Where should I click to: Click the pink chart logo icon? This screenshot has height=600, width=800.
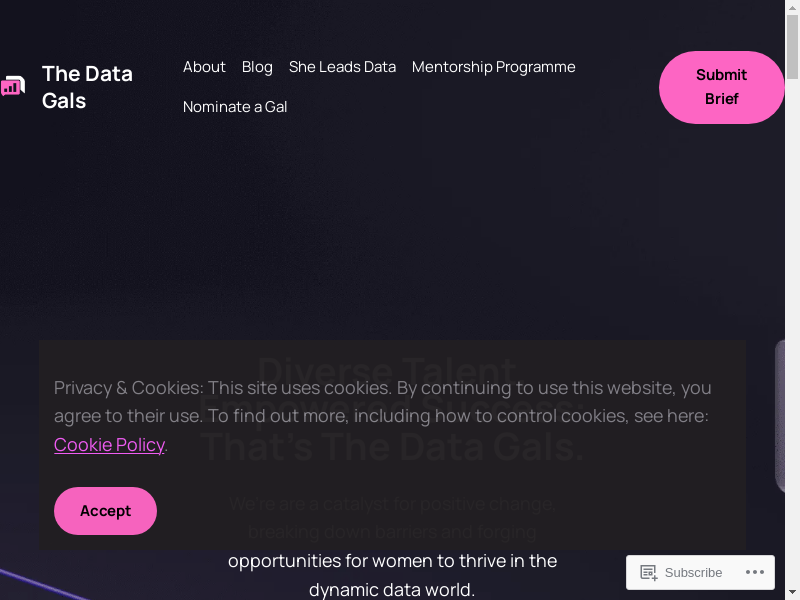pos(12,87)
